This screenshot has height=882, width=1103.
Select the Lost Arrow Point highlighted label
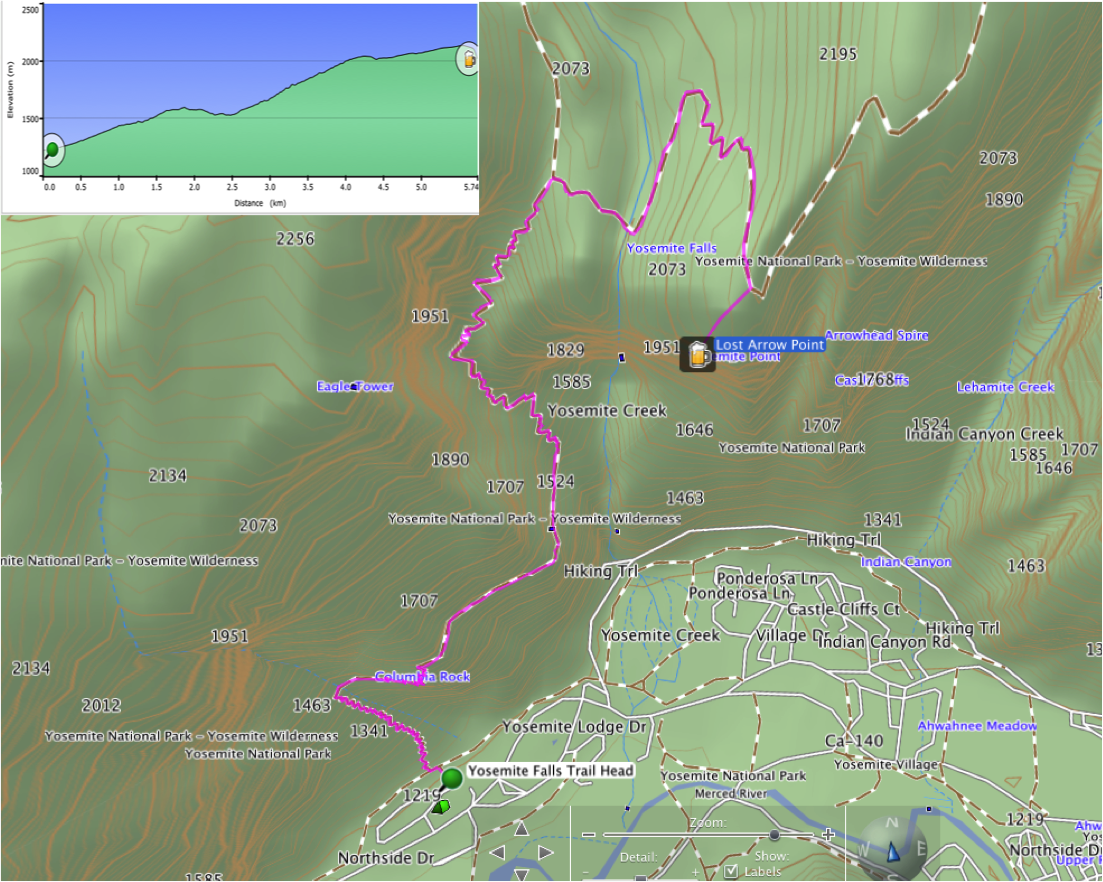point(769,345)
